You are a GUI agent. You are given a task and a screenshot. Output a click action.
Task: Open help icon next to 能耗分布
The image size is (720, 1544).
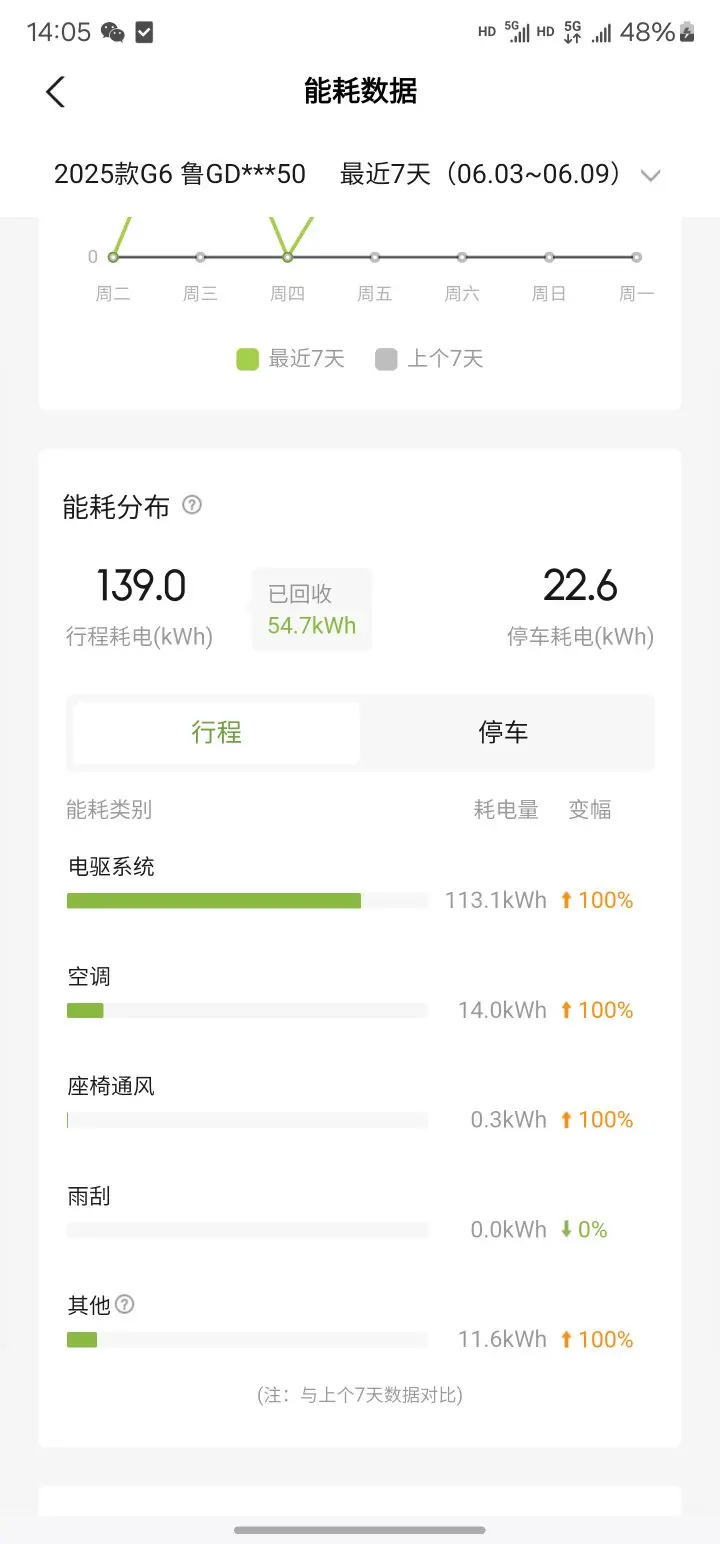click(x=192, y=505)
